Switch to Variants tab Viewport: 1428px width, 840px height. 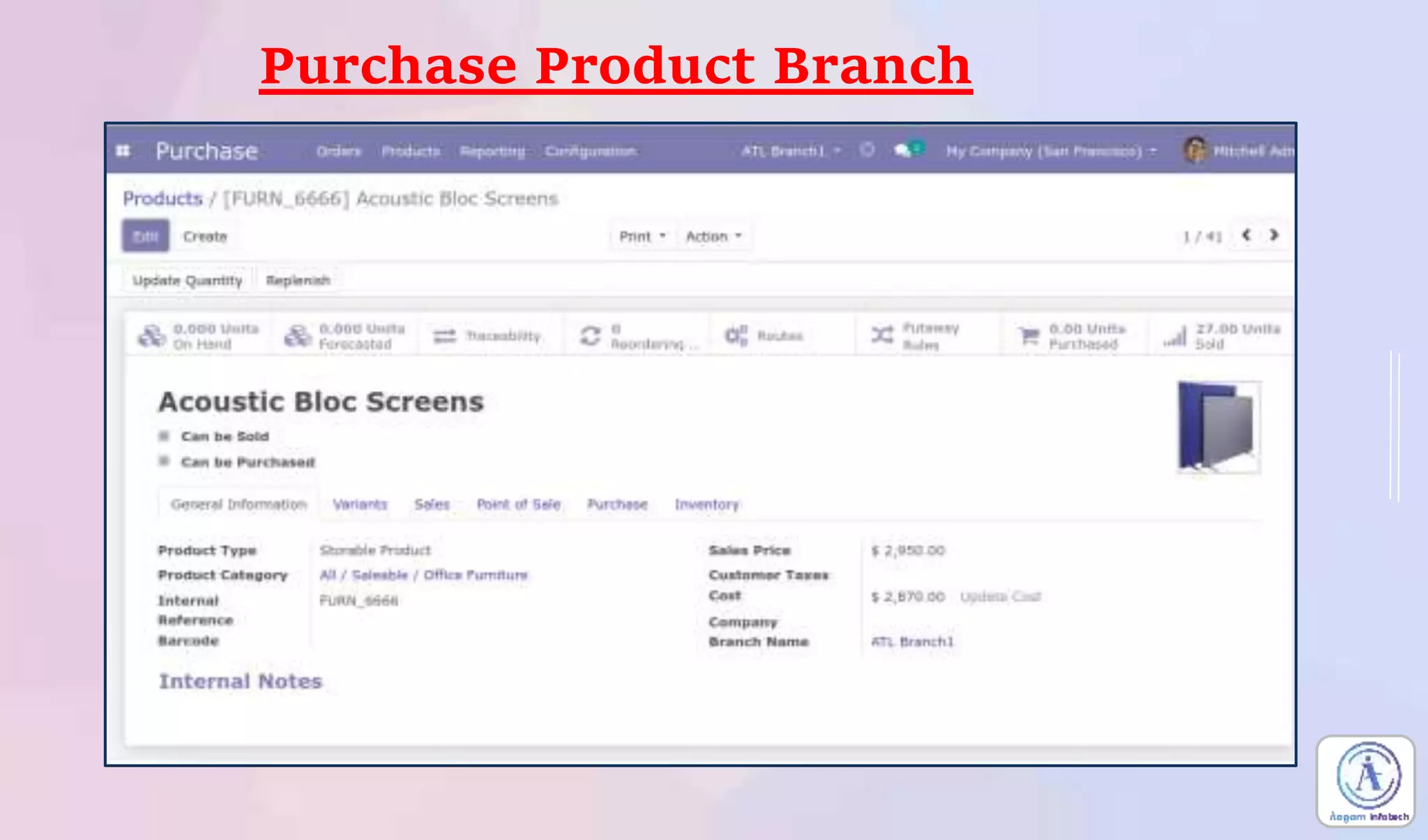[360, 504]
